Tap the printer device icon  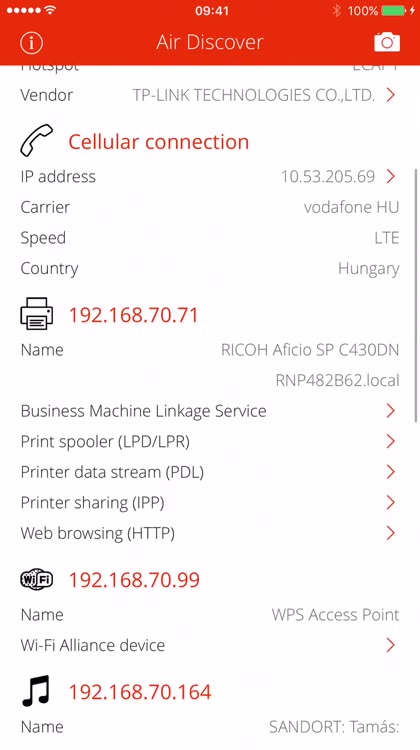(37, 314)
